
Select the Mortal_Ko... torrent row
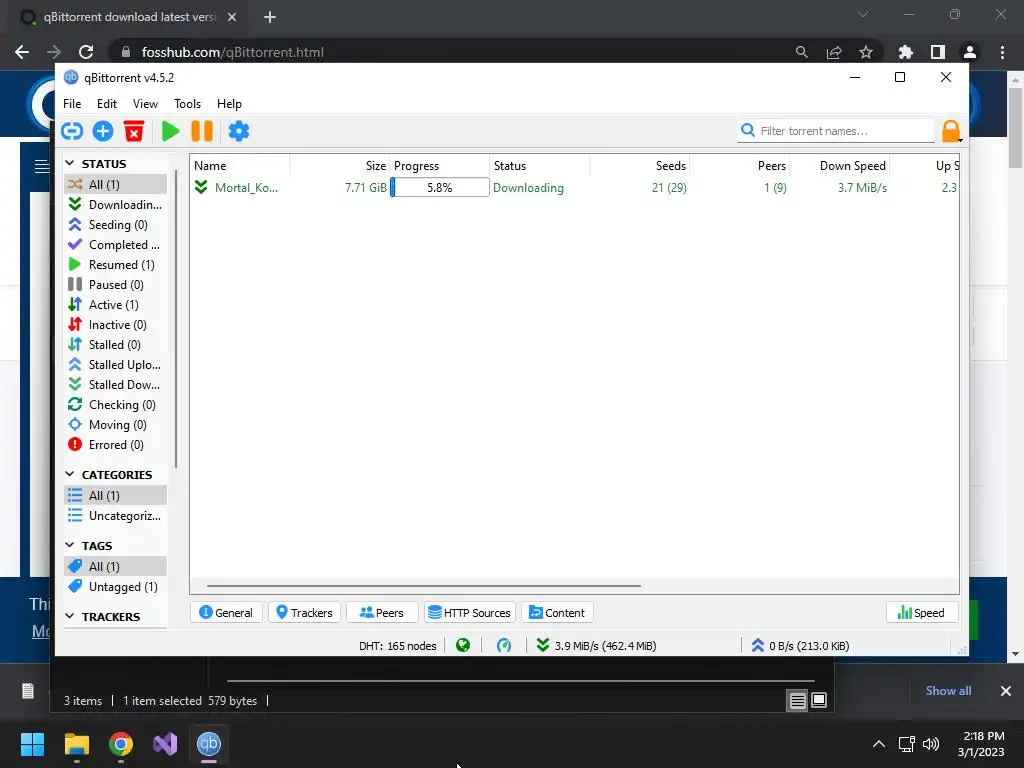tap(575, 188)
